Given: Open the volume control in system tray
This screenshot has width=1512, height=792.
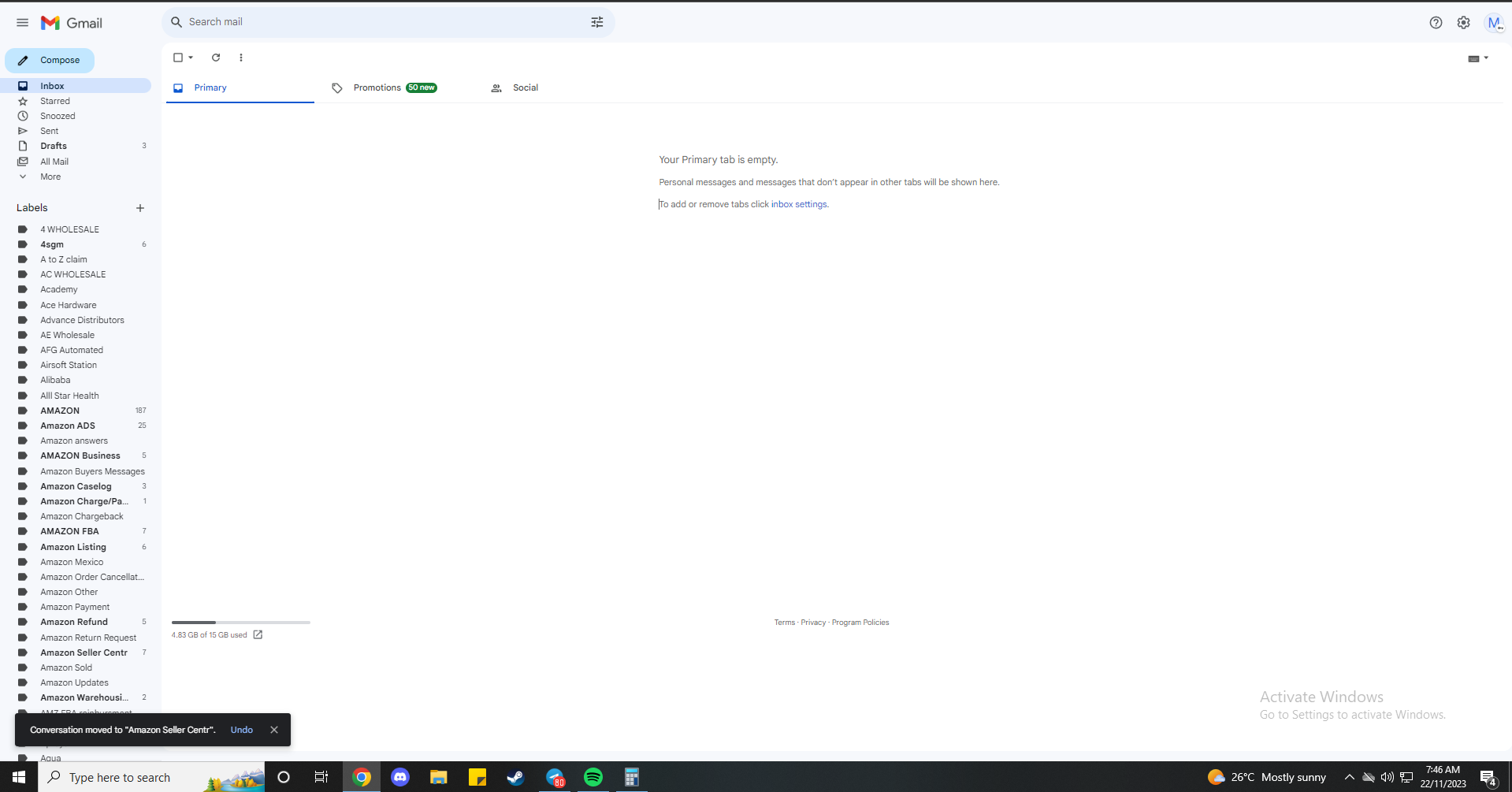Looking at the screenshot, I should [1388, 778].
